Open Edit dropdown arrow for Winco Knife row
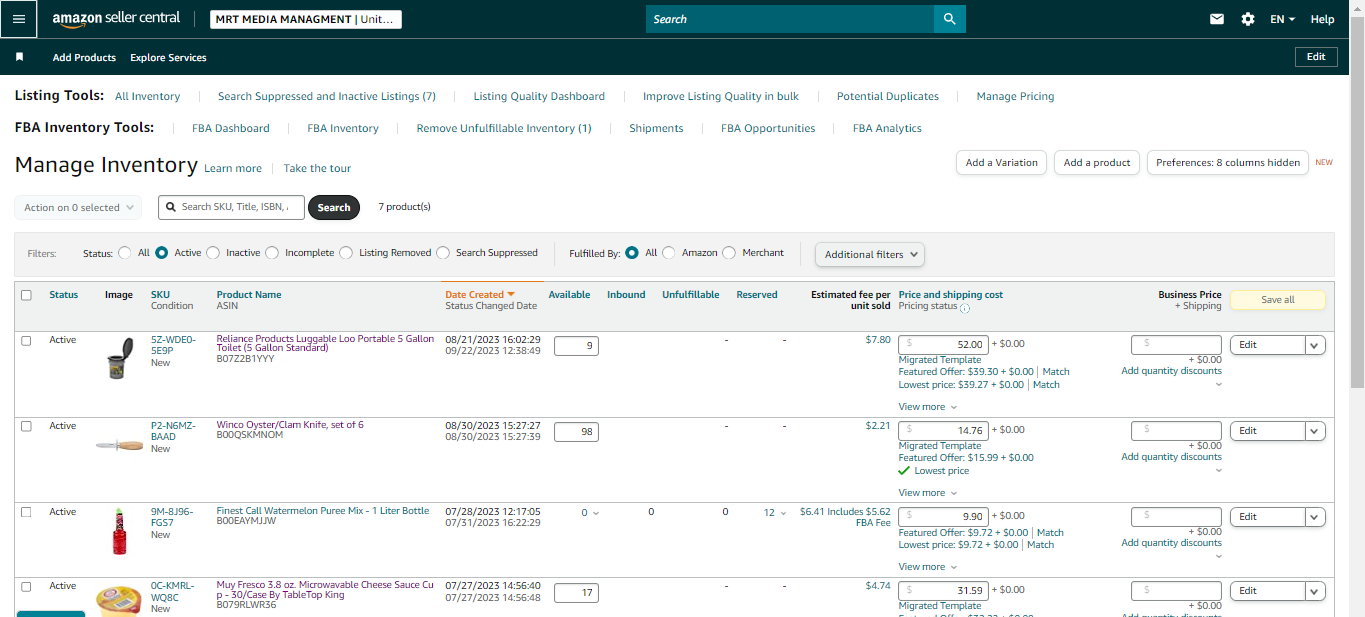The image size is (1365, 617). pos(1316,431)
